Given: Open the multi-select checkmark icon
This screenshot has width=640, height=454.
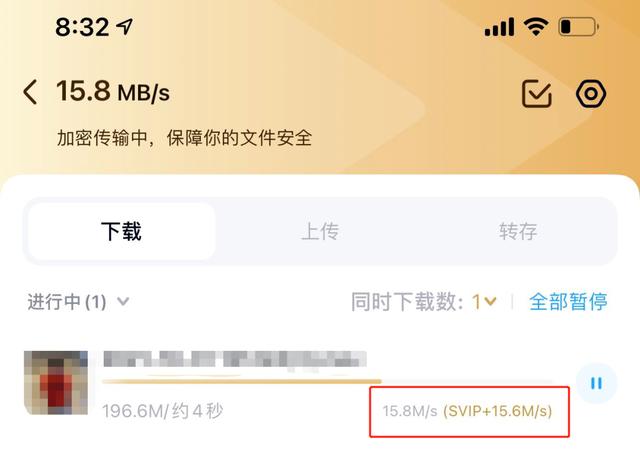Looking at the screenshot, I should coord(537,93).
